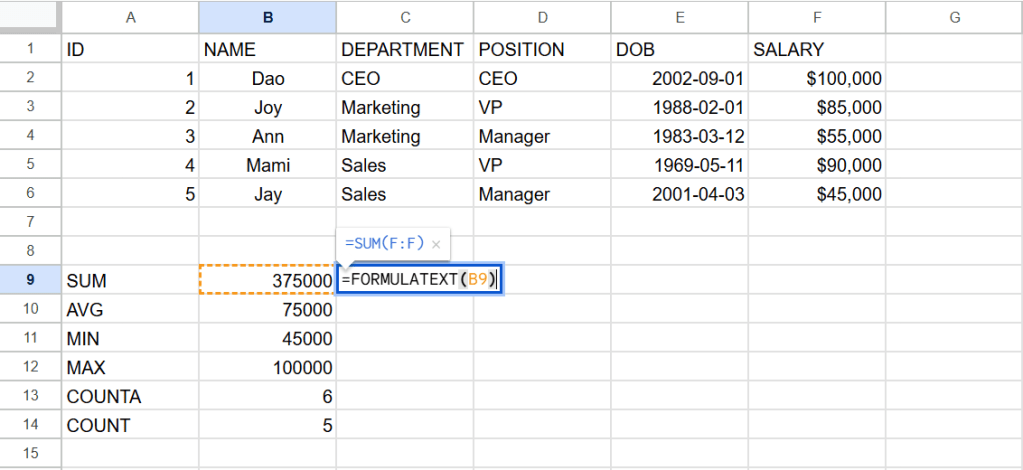The width and height of the screenshot is (1023, 470).
Task: Click the =SUM(F:F) tooltip text
Action: [384, 244]
